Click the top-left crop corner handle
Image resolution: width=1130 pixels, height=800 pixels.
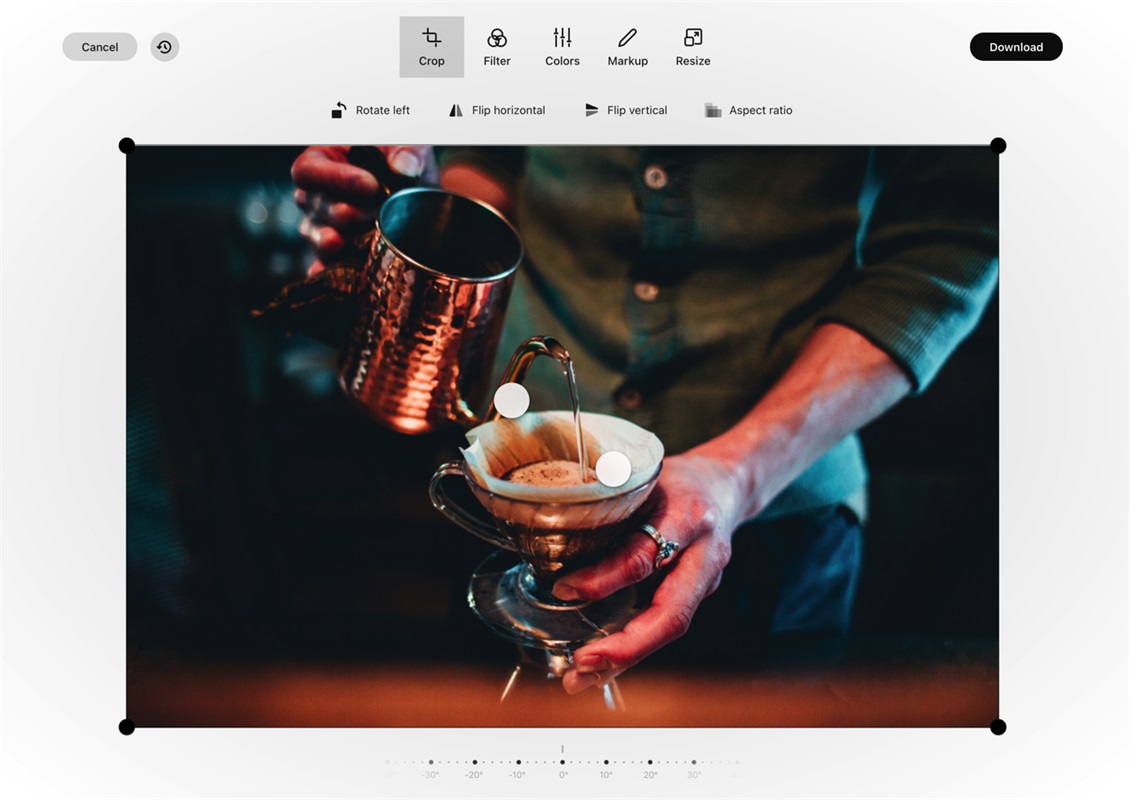pos(127,146)
